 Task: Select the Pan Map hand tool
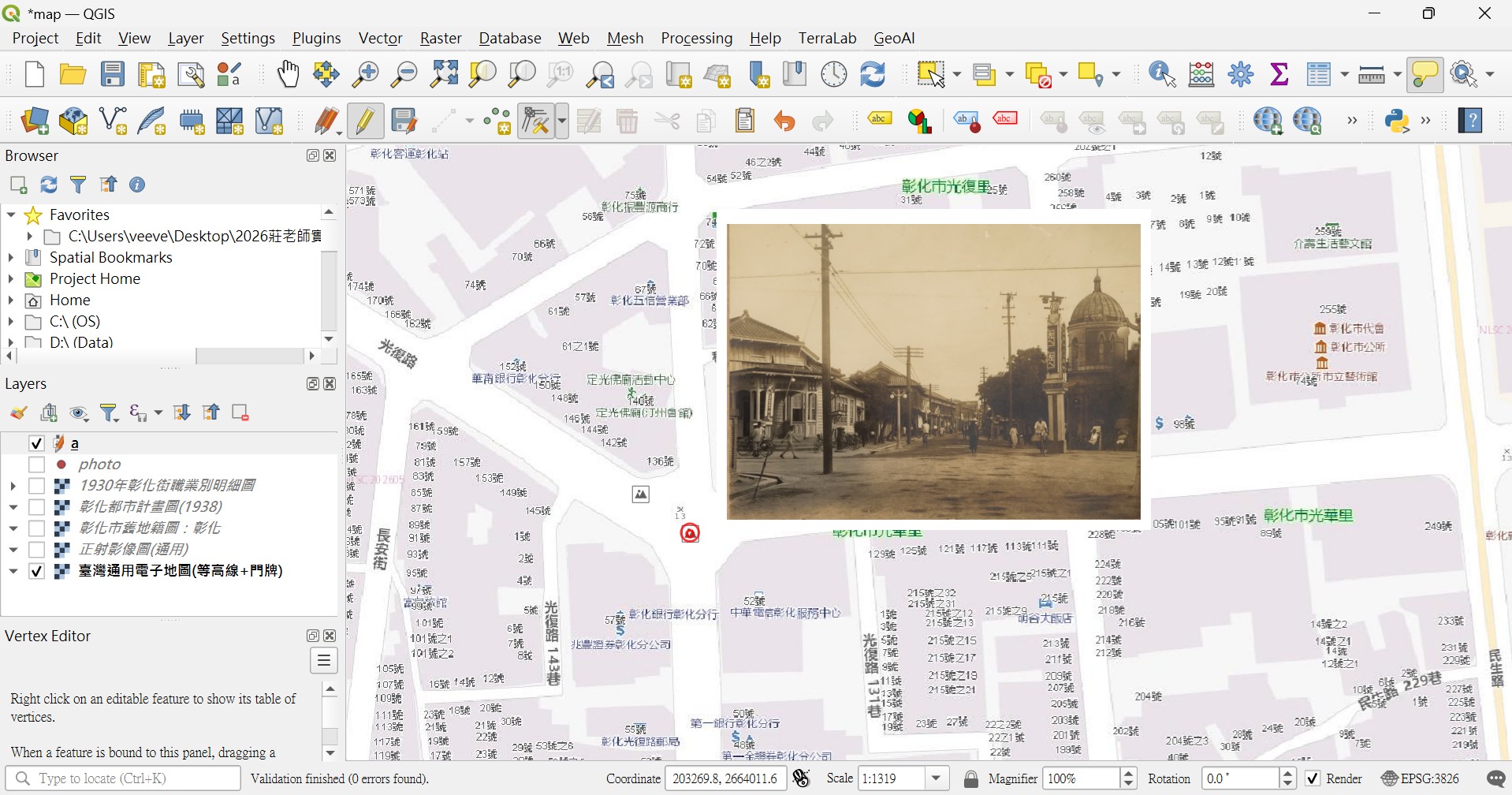tap(288, 74)
